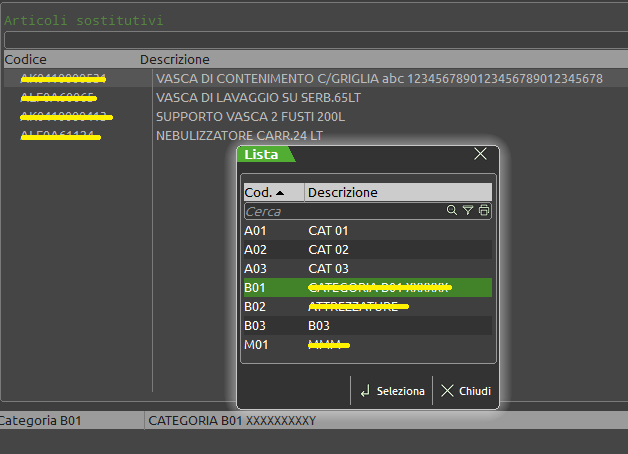628x454 pixels.
Task: Focus the Cerca search field
Action: 340,211
